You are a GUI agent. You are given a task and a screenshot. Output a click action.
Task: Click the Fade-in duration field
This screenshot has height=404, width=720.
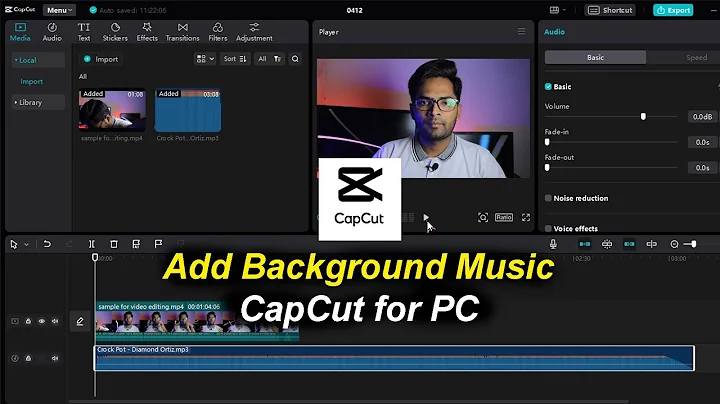(703, 142)
